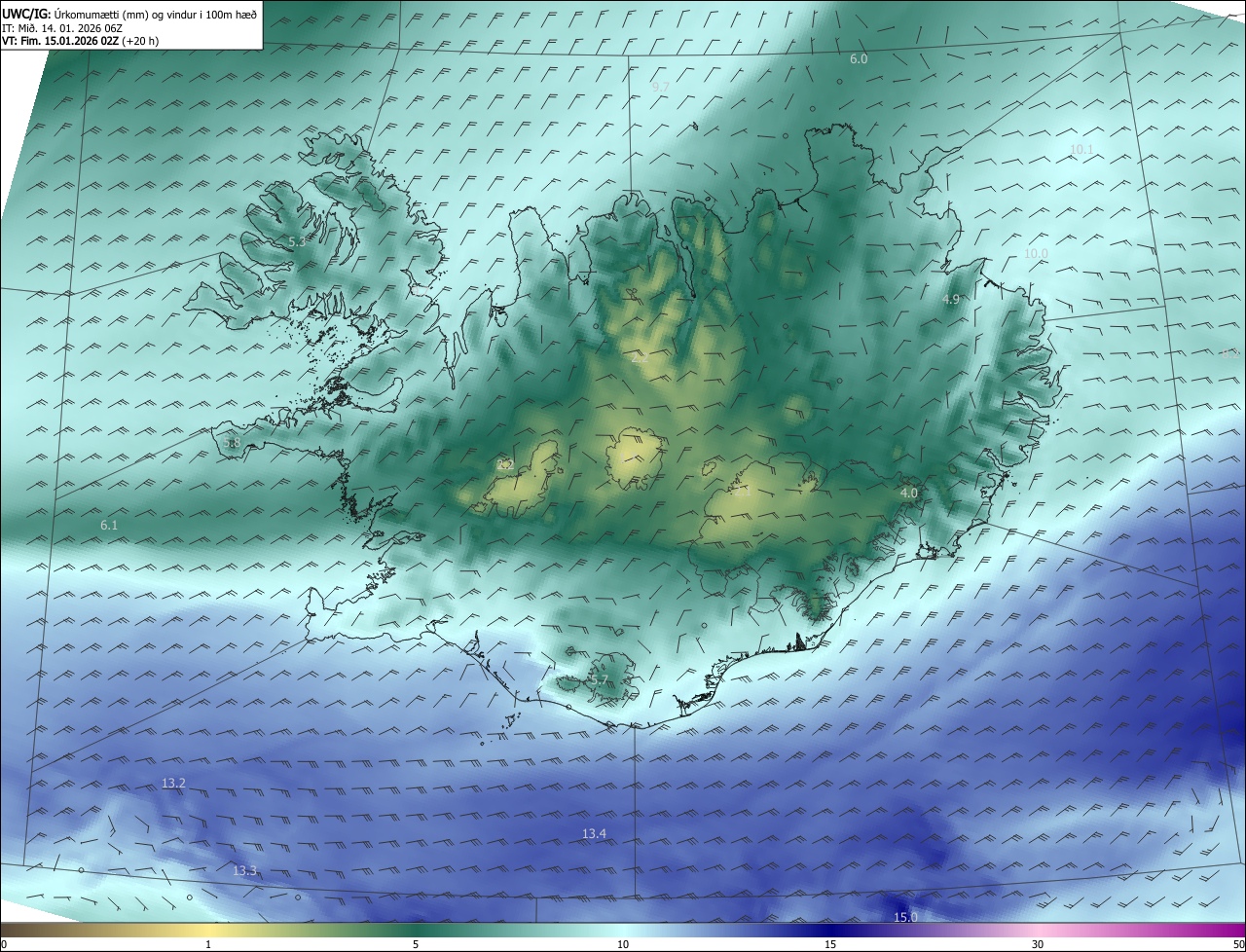This screenshot has height=952, width=1246.
Task: Click the colour scale tick label 30
Action: [x=1038, y=944]
